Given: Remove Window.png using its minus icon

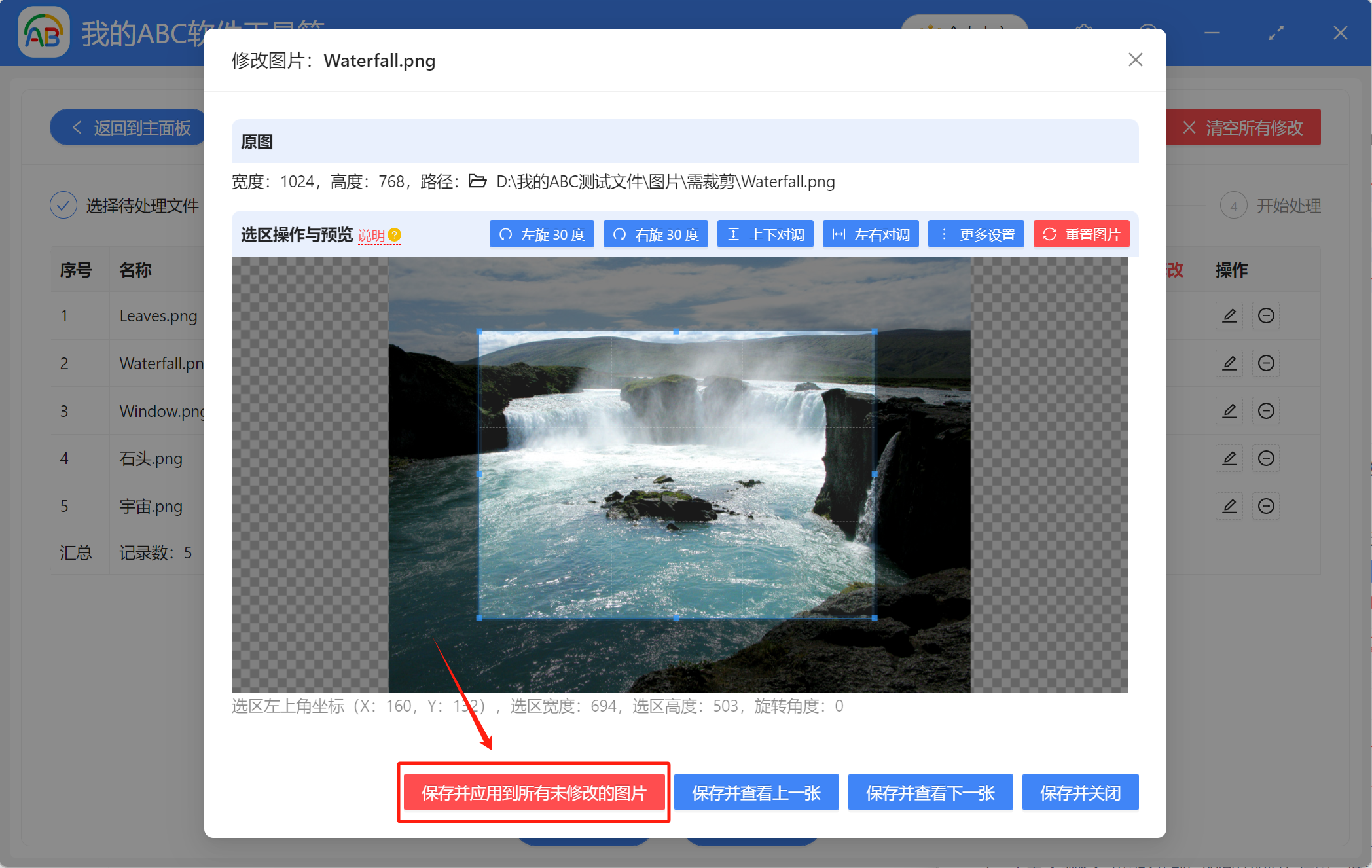Looking at the screenshot, I should click(x=1266, y=411).
